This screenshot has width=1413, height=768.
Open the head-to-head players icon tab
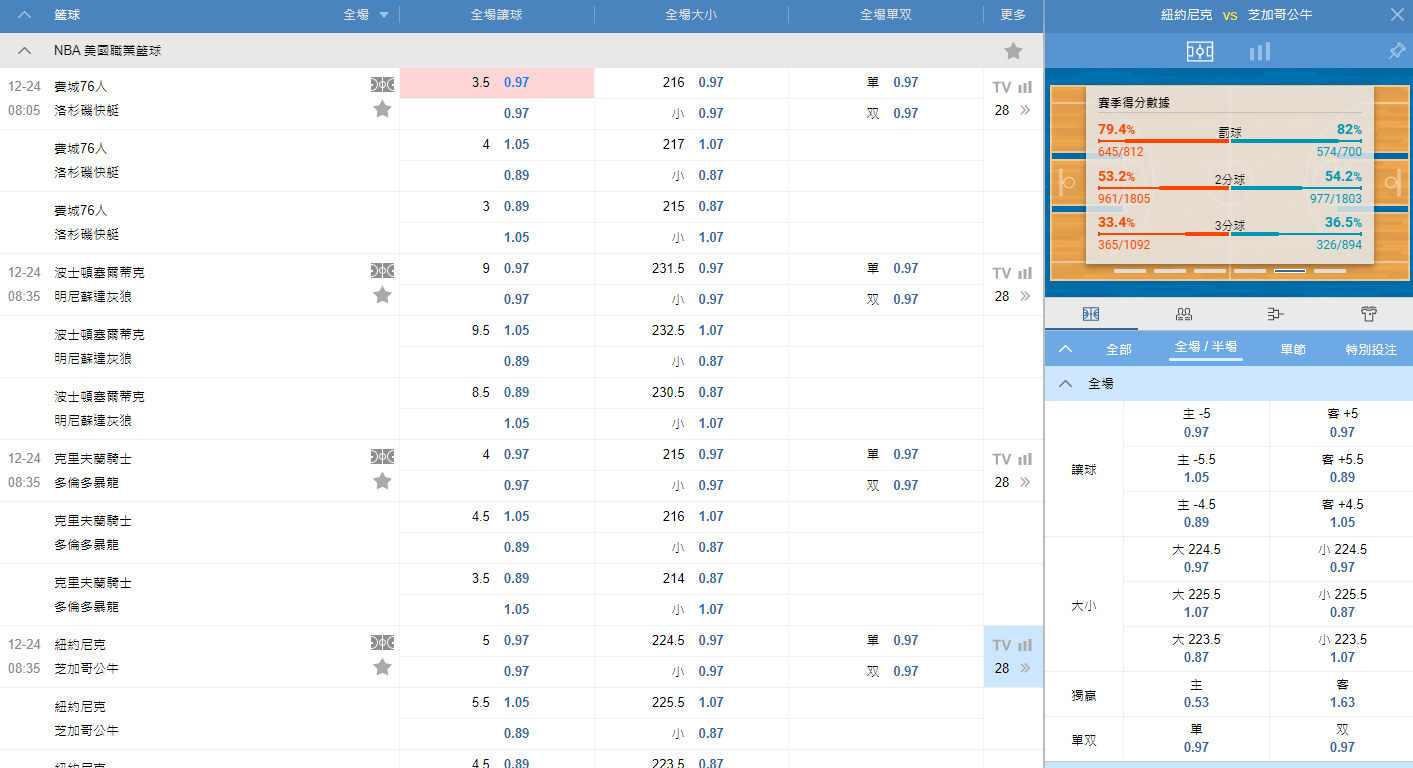click(x=1184, y=314)
